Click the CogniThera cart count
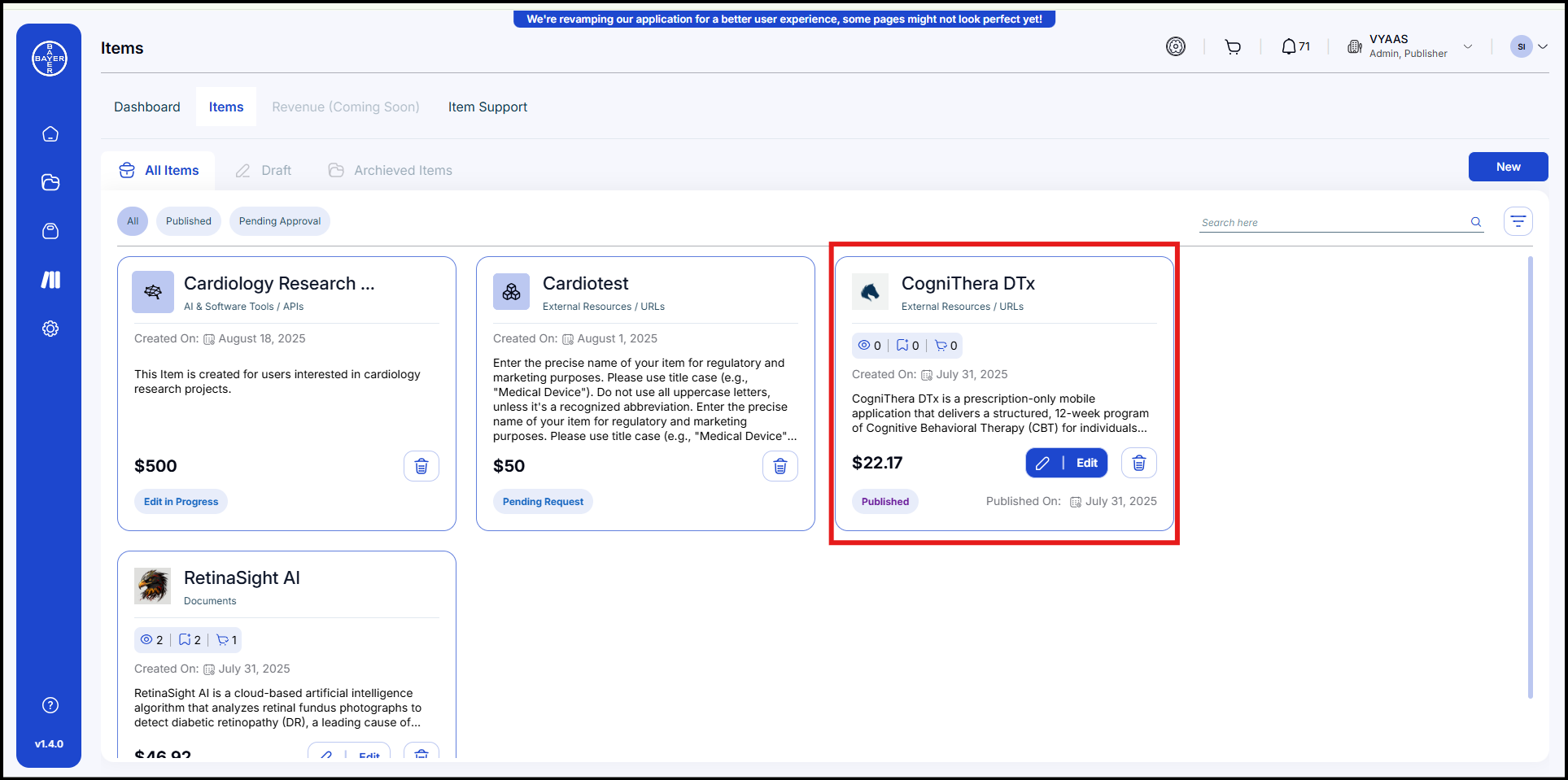The image size is (1568, 780). click(x=946, y=346)
